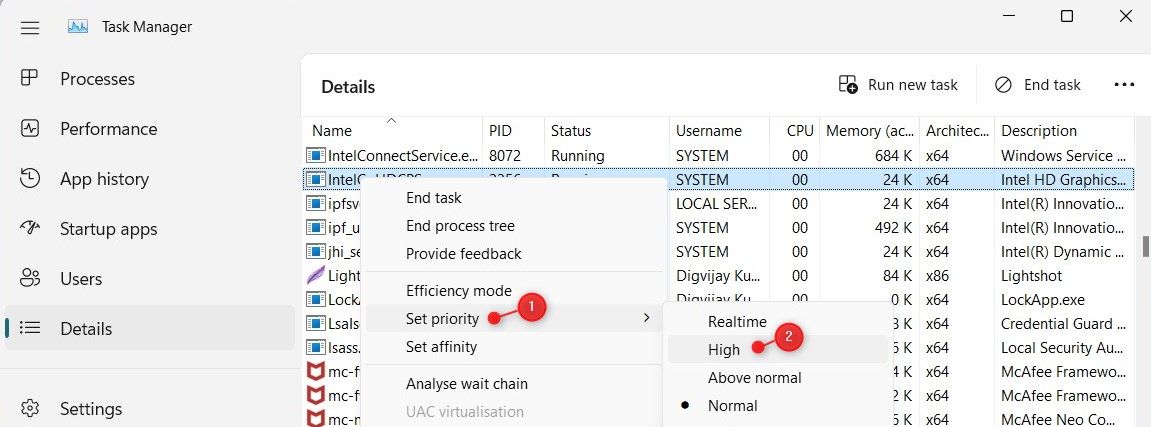This screenshot has height=427, width=1151.
Task: Click Intel HD Graphics description cell
Action: click(1064, 180)
